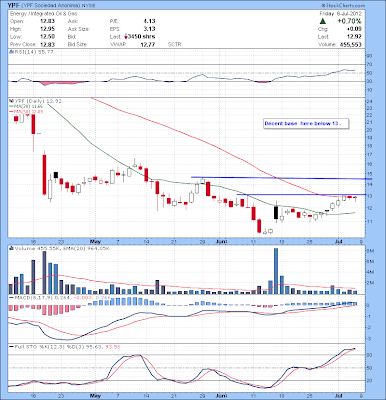Screen dimensions: 386x400
Task: Click the Ask Size label
Action: 79,29
